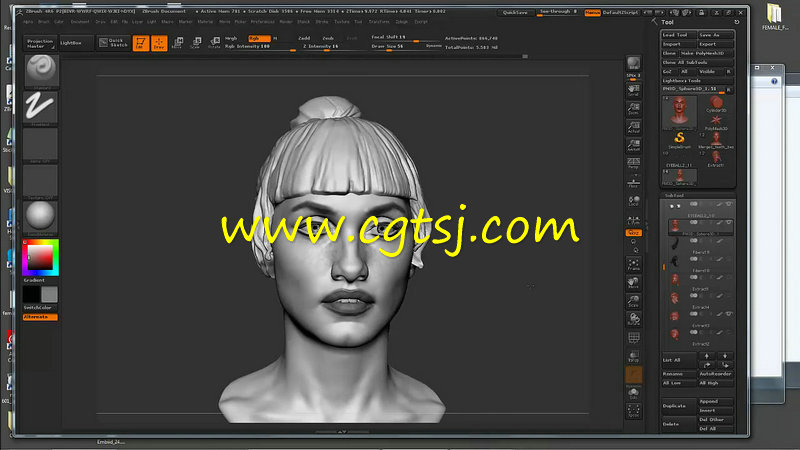Select the Move transform icon in top shelf
The width and height of the screenshot is (800, 450).
tap(178, 43)
